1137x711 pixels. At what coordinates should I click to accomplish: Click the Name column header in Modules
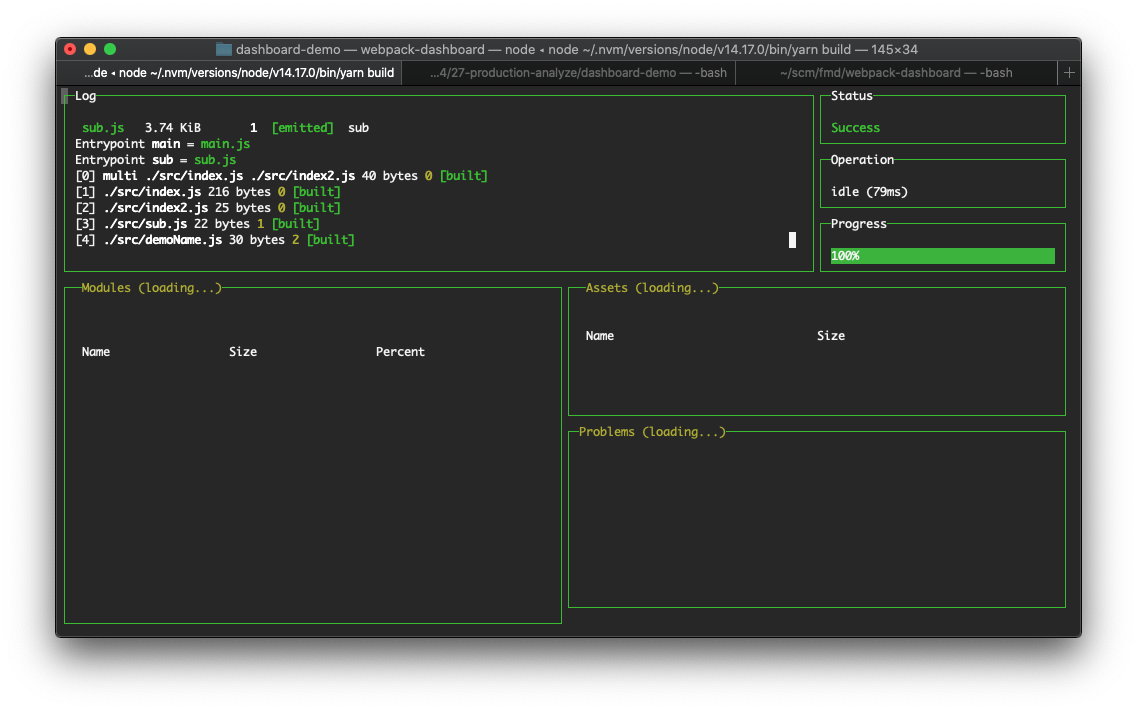(x=95, y=351)
